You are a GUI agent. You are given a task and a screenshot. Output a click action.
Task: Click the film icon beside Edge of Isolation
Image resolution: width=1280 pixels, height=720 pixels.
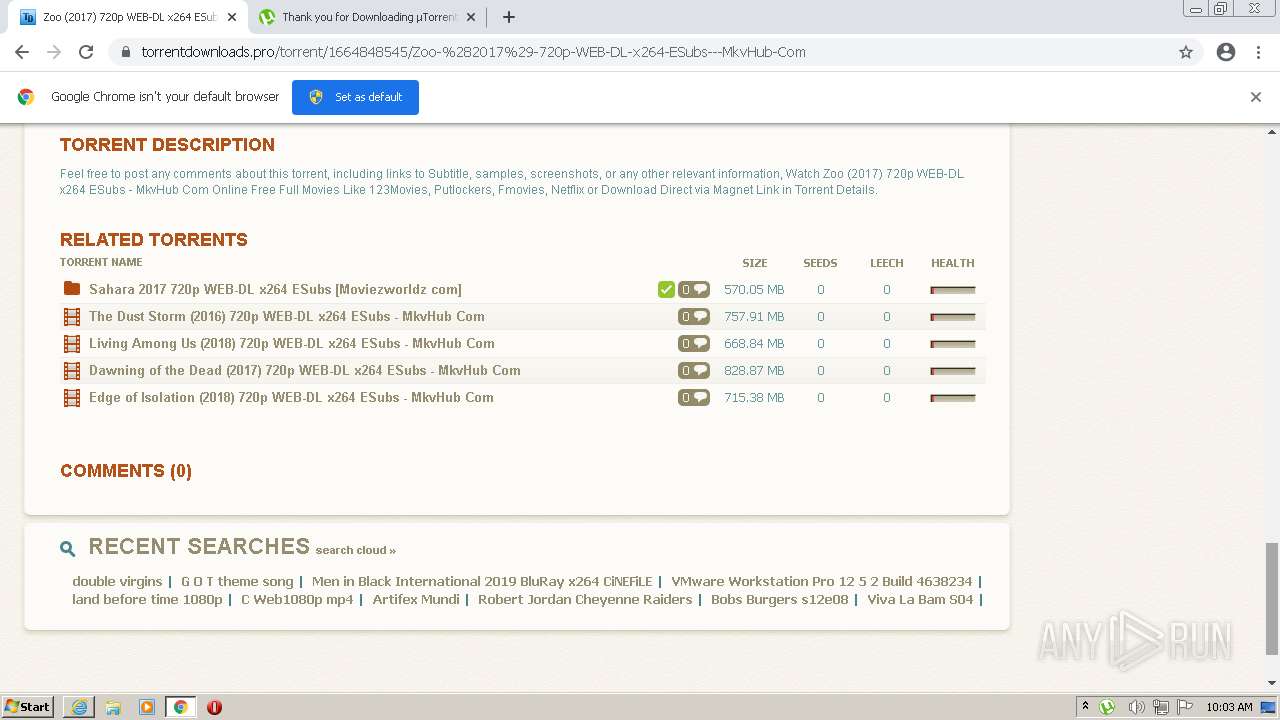tap(72, 397)
